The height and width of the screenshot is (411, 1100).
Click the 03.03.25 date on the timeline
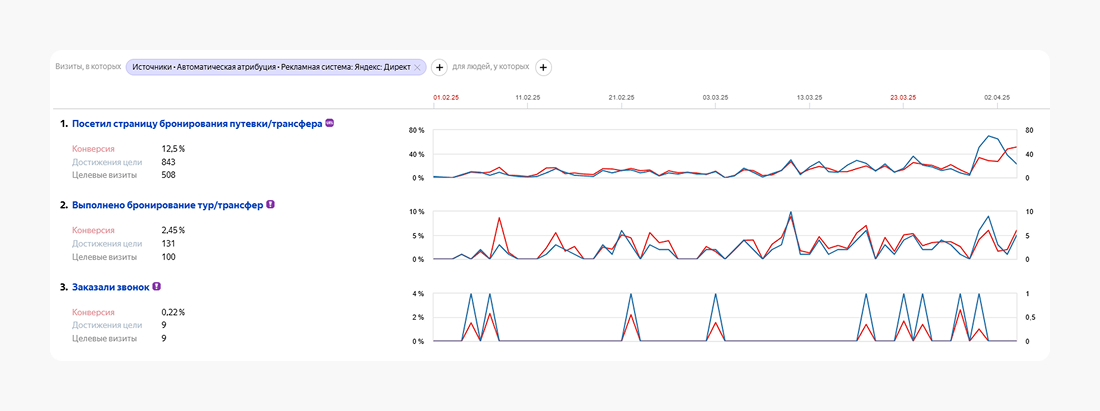715,98
